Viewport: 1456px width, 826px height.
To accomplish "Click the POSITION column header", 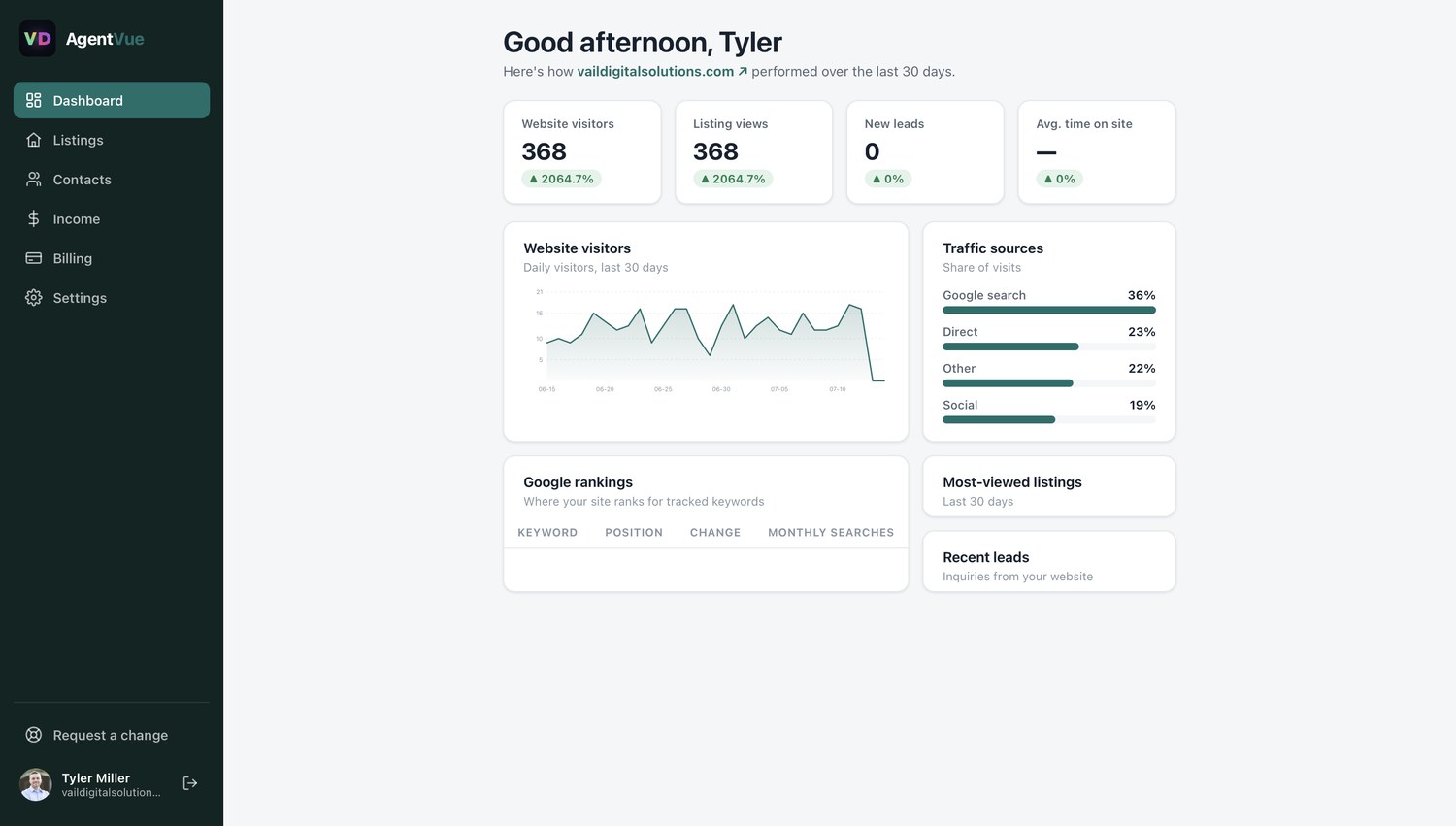I will coord(634,533).
